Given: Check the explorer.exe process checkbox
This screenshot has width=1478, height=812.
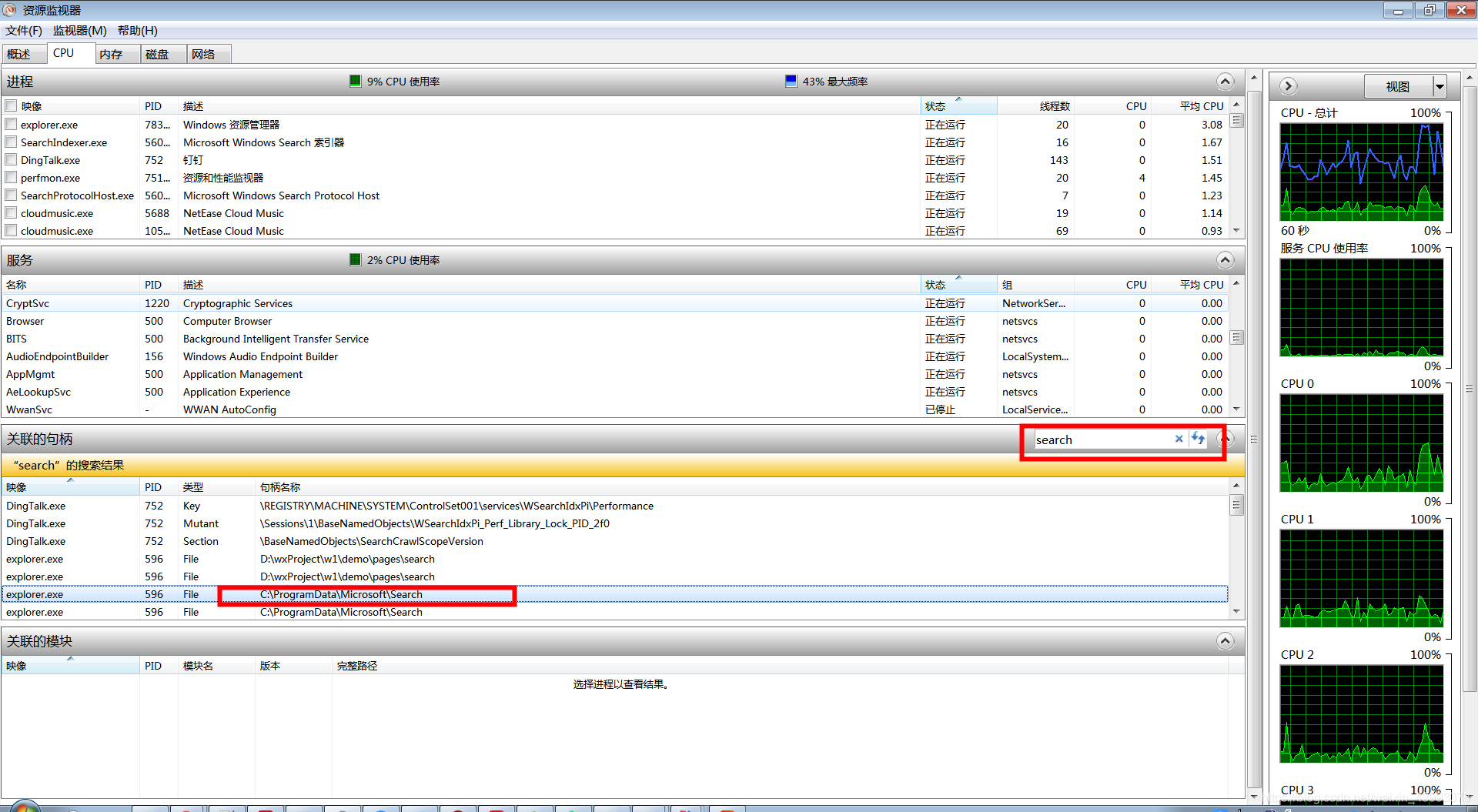Looking at the screenshot, I should pos(11,124).
